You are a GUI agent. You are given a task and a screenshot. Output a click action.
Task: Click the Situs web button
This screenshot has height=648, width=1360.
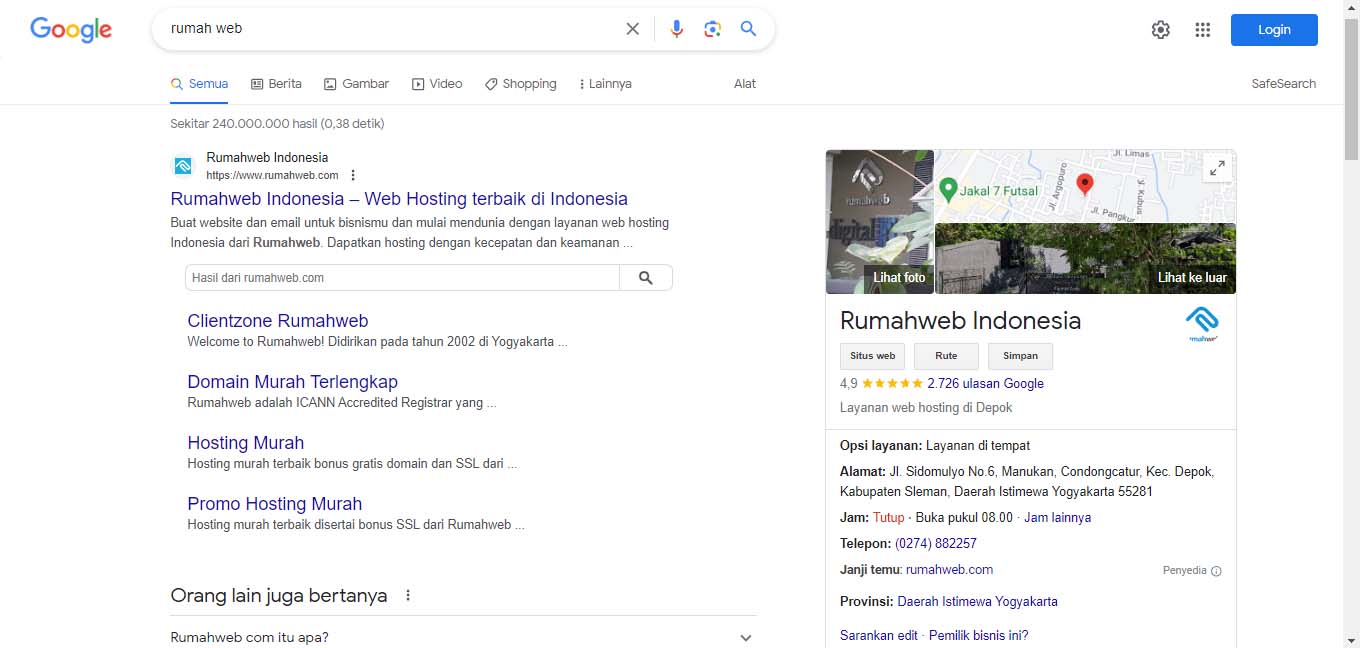pyautogui.click(x=873, y=356)
